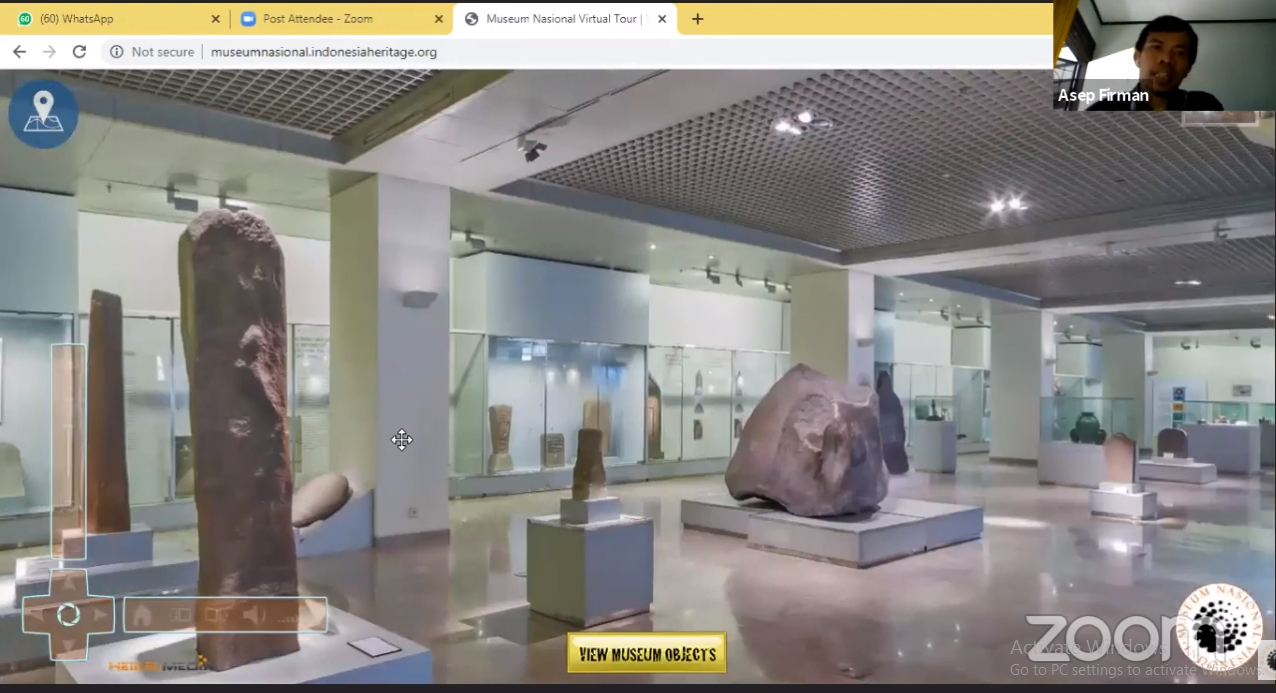
Task: Select Asep Firman's video thumbnail
Action: click(x=1164, y=55)
